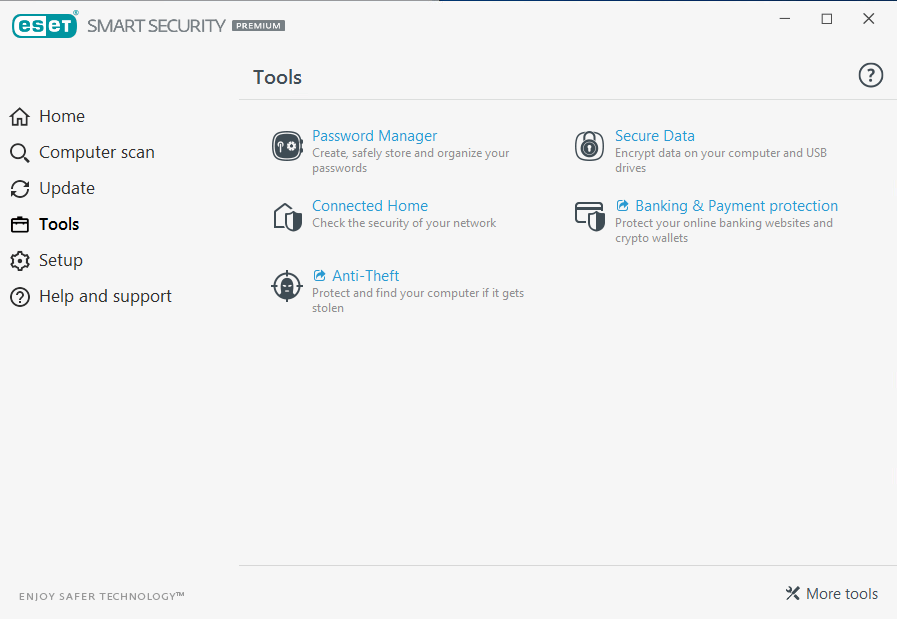
Task: Click the Banking & Payment card-shield icon
Action: [589, 216]
